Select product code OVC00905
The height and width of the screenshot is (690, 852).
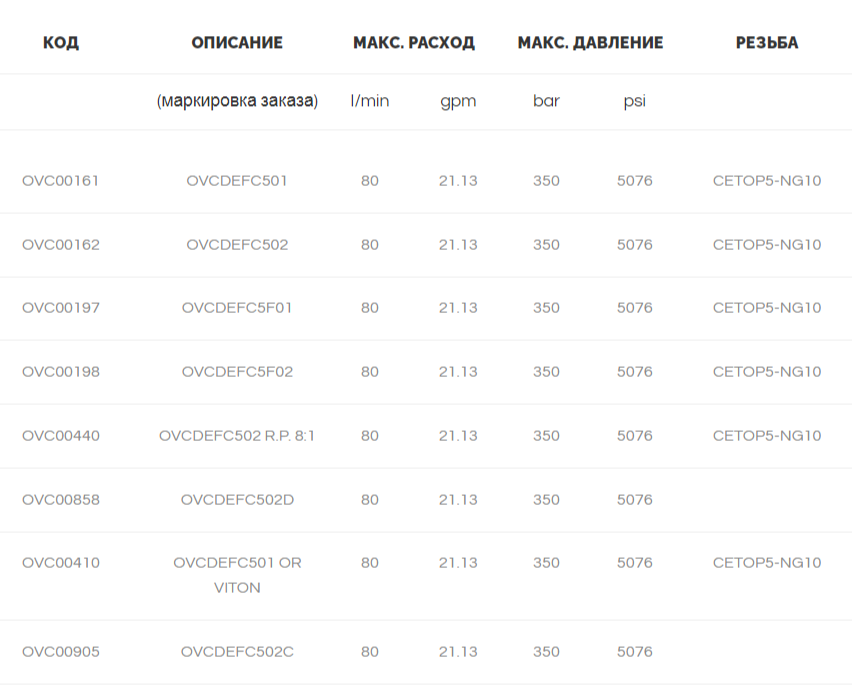61,651
